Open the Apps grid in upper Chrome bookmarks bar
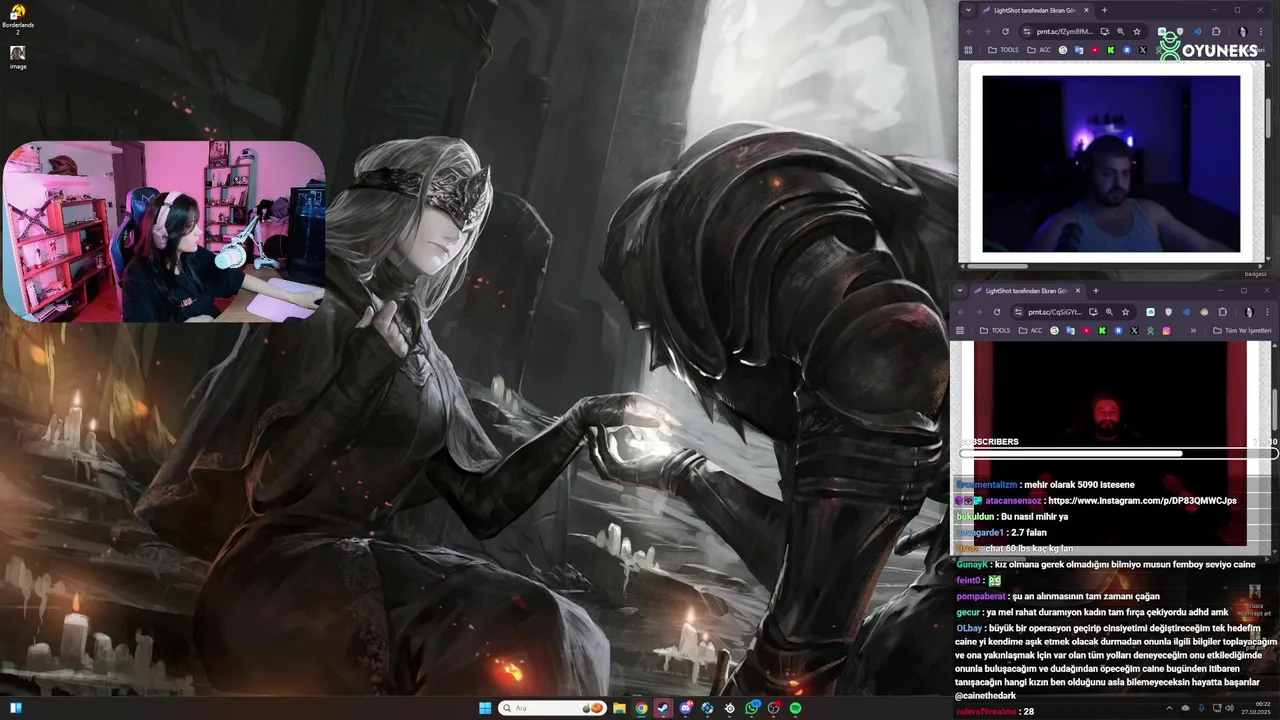This screenshot has width=1280, height=720. tap(968, 50)
